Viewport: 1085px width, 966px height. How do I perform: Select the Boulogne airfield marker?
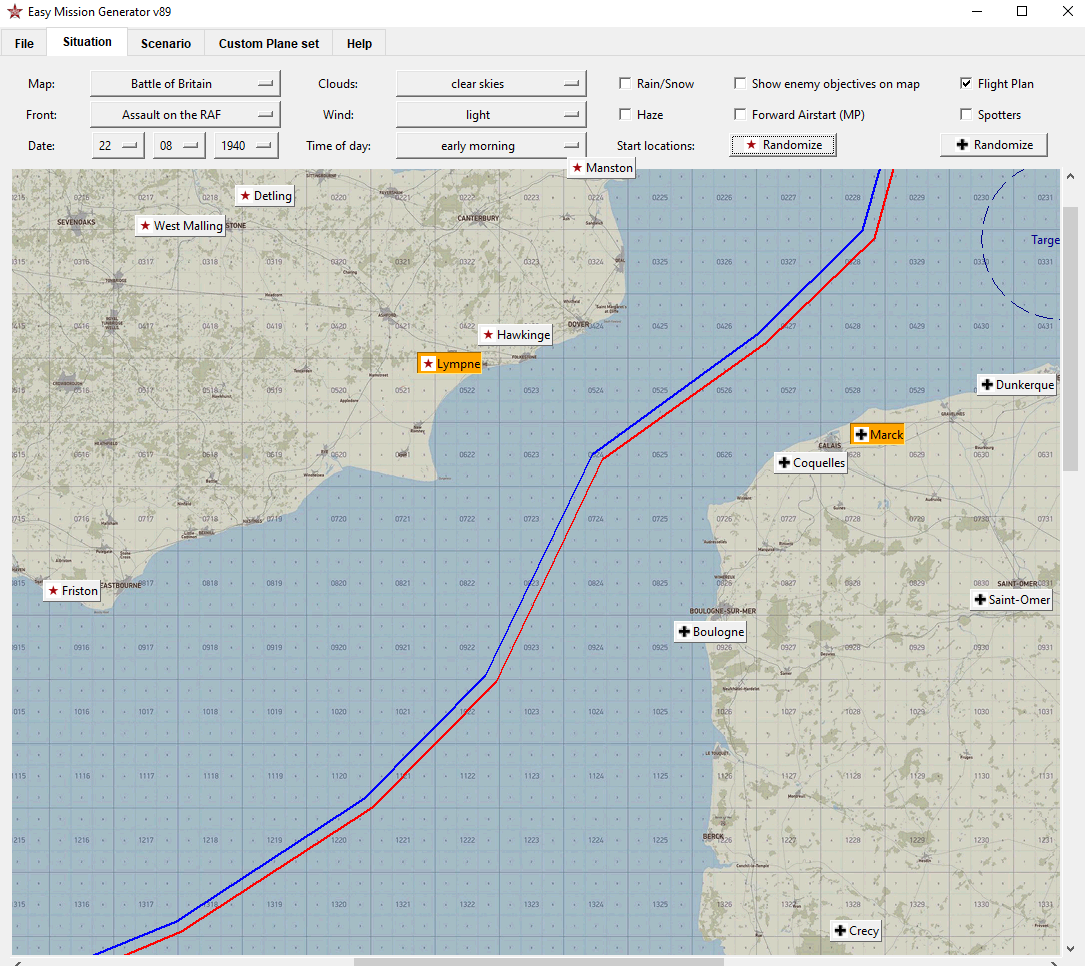(x=711, y=632)
